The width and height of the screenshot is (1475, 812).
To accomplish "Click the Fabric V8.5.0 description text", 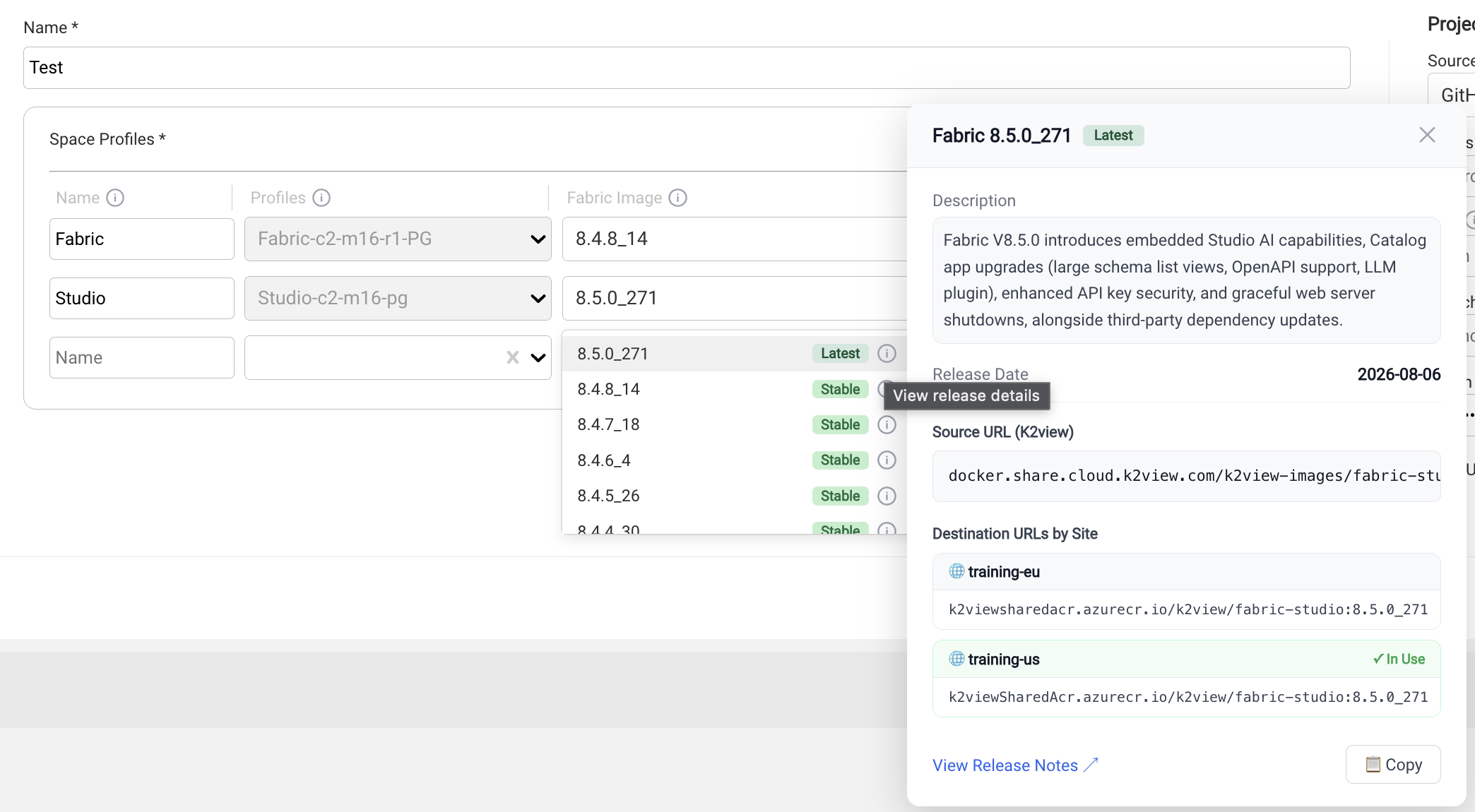I will [x=1185, y=280].
